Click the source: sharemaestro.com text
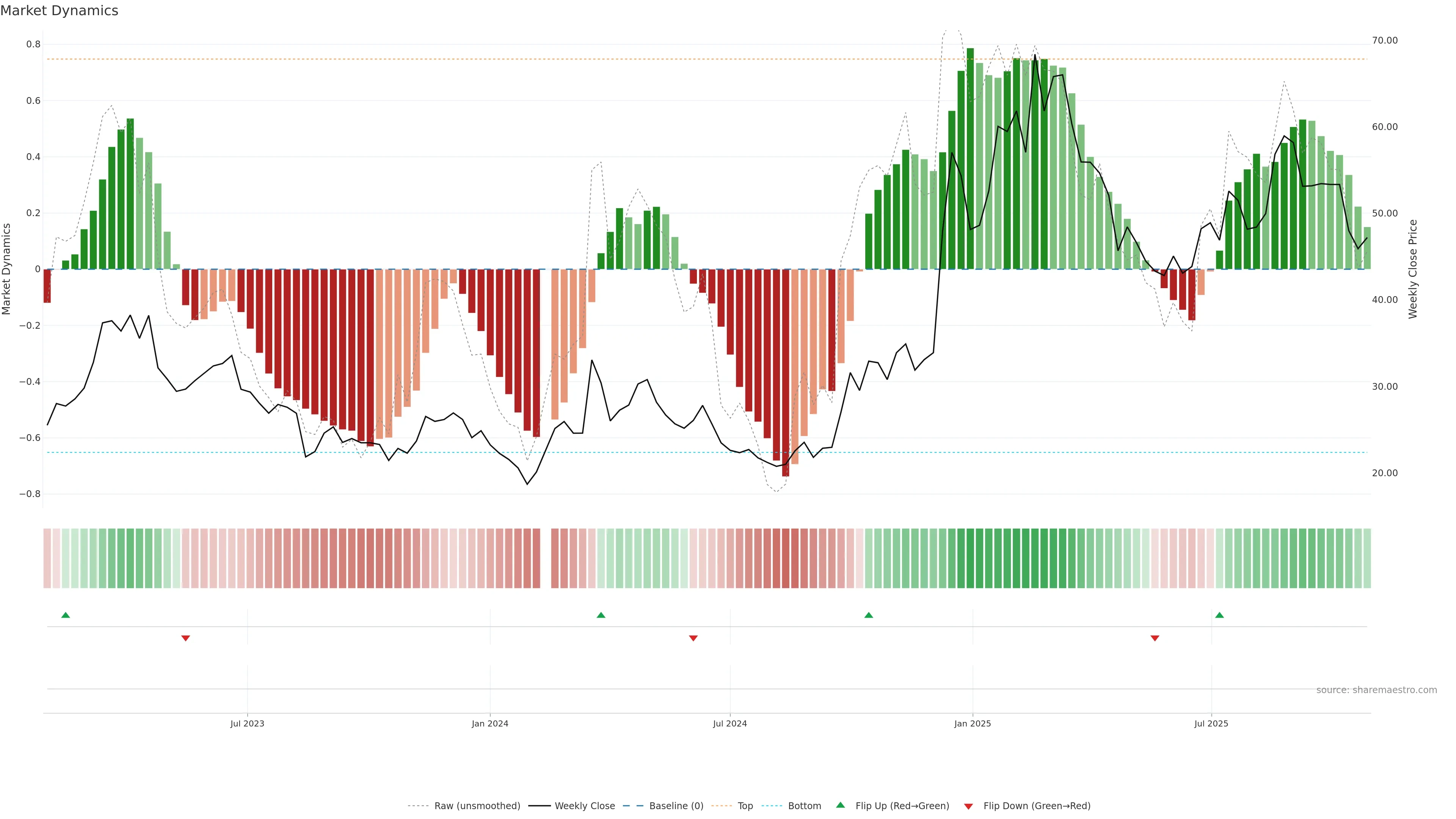The image size is (1456, 819). pyautogui.click(x=1376, y=690)
